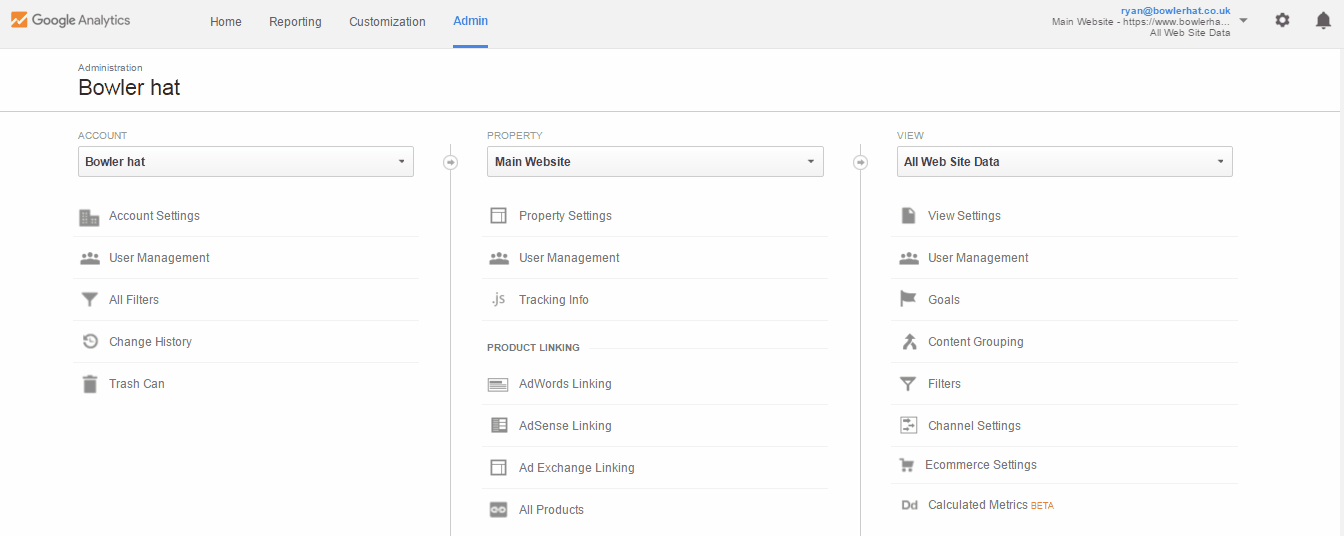
Task: Expand the account switcher arrow in header
Action: click(x=1243, y=20)
